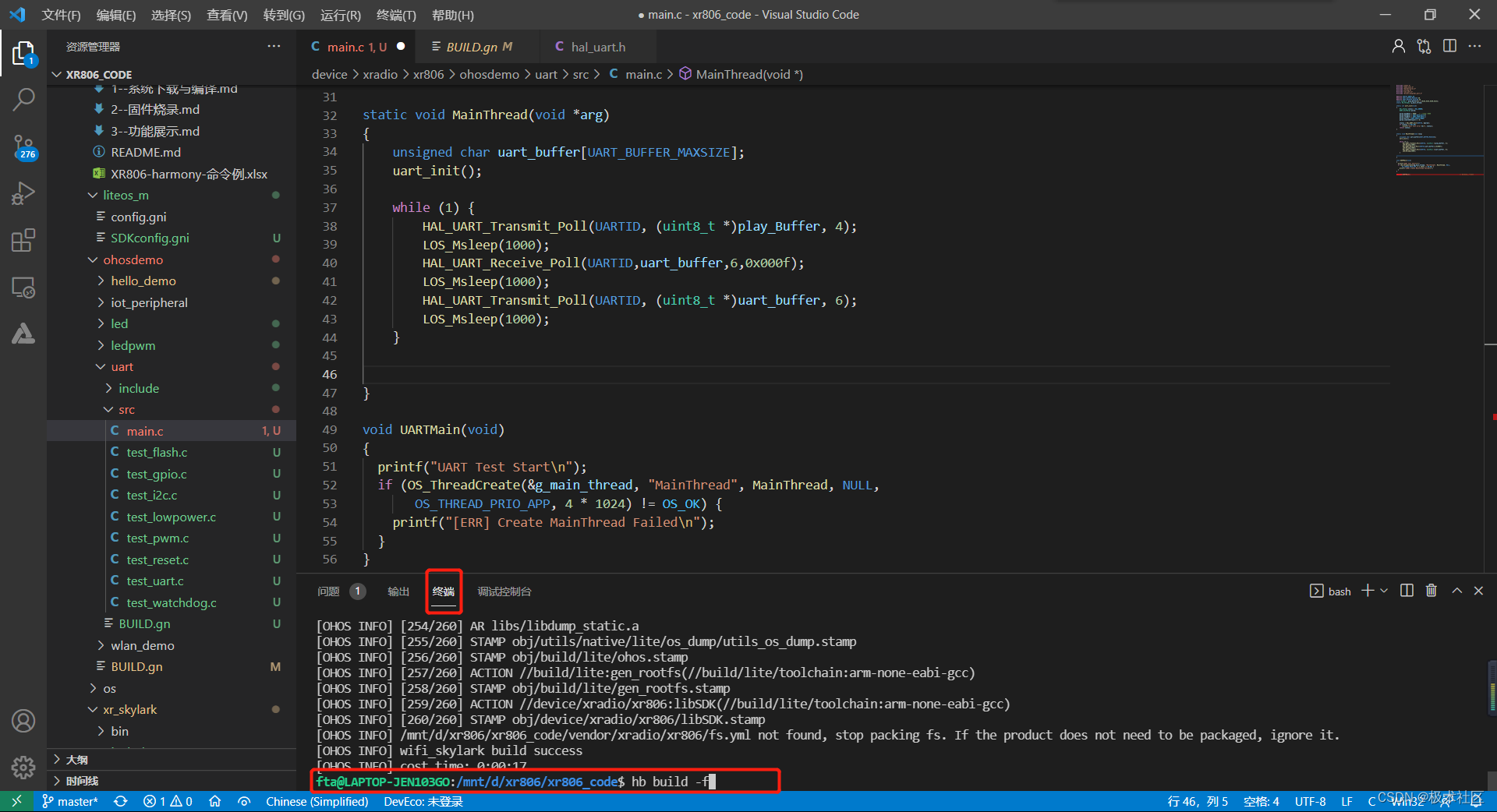Open the Search view icon
The height and width of the screenshot is (812, 1497).
23,99
